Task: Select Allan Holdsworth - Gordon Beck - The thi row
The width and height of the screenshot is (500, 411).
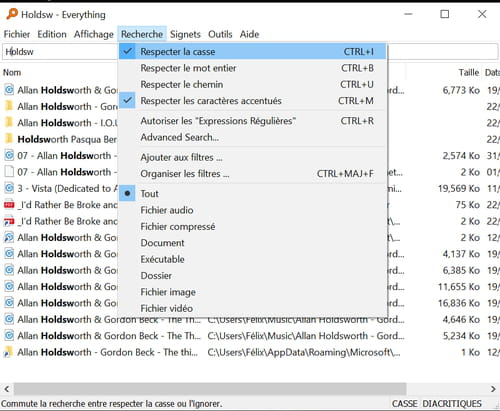Action: click(x=250, y=352)
